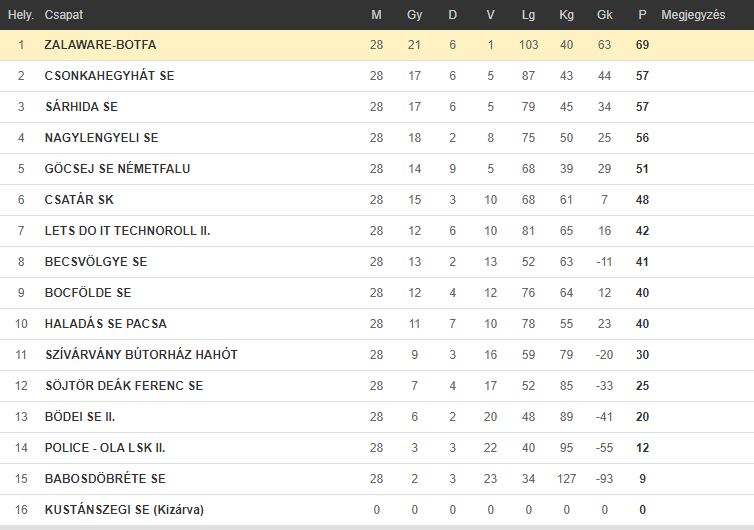
Task: Select SÖJTÖR DEÁK FERENC SE
Action: [124, 385]
